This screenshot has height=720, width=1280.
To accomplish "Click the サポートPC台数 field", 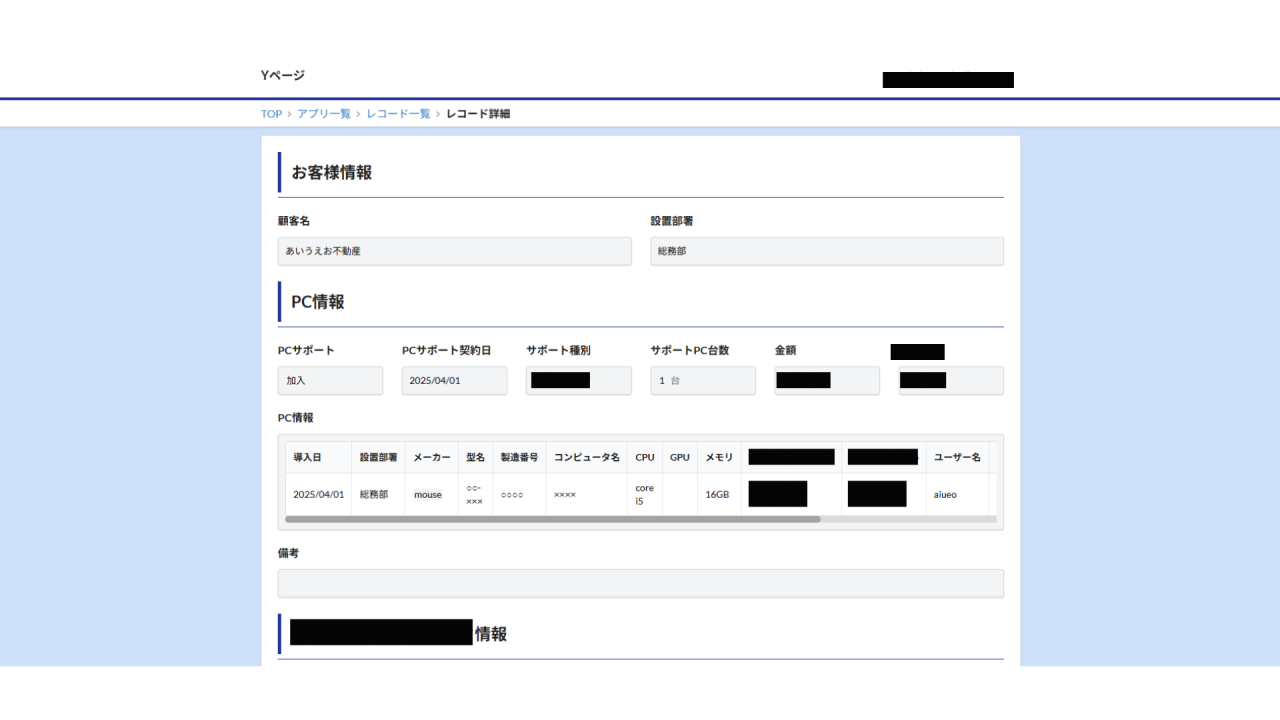I will (702, 381).
